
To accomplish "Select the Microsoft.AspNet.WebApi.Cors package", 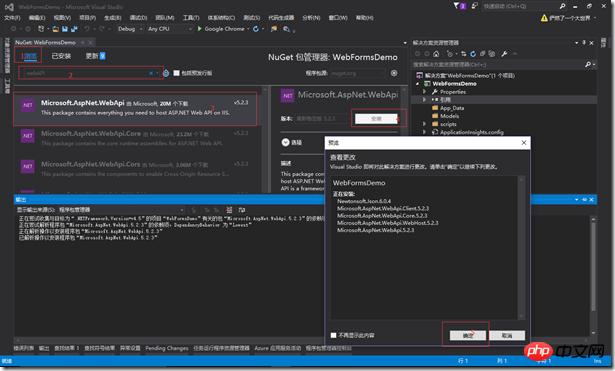I will (138, 169).
